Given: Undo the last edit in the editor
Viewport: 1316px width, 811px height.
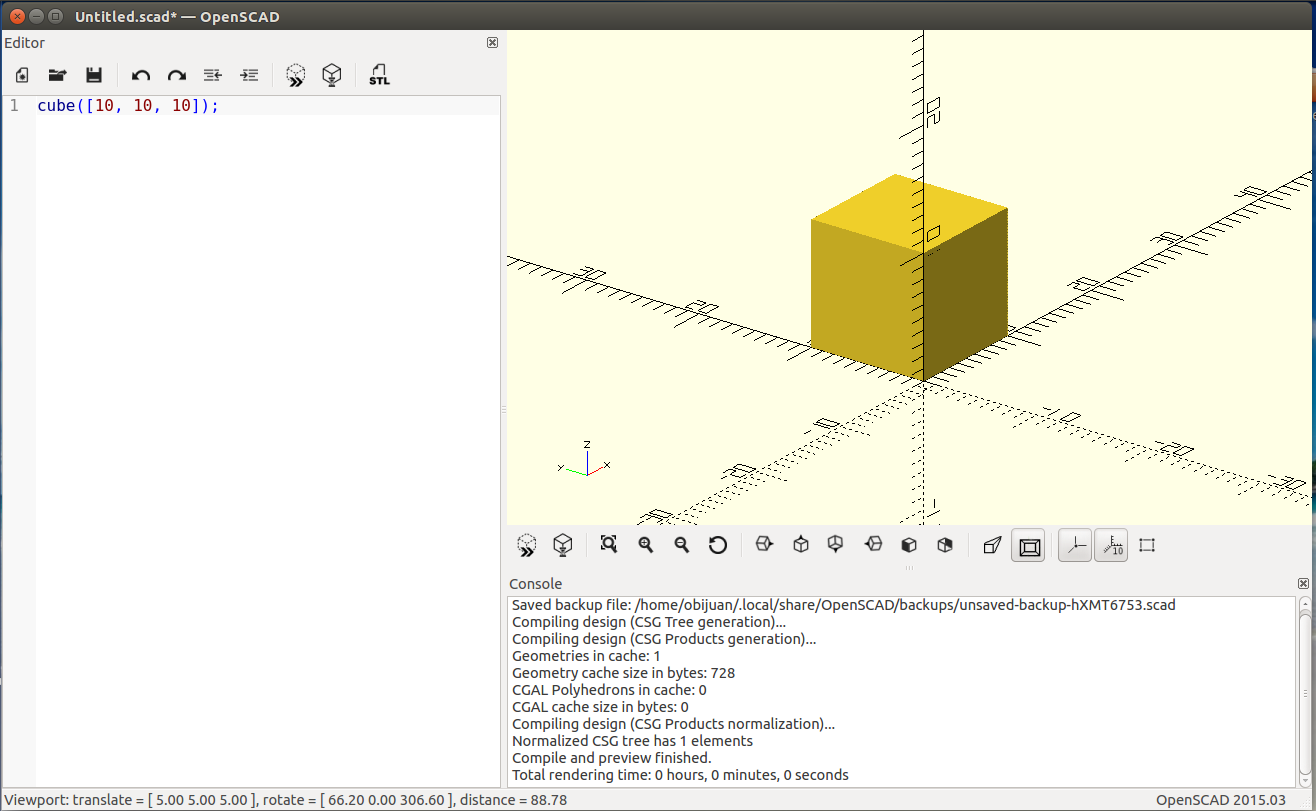Looking at the screenshot, I should tap(141, 75).
